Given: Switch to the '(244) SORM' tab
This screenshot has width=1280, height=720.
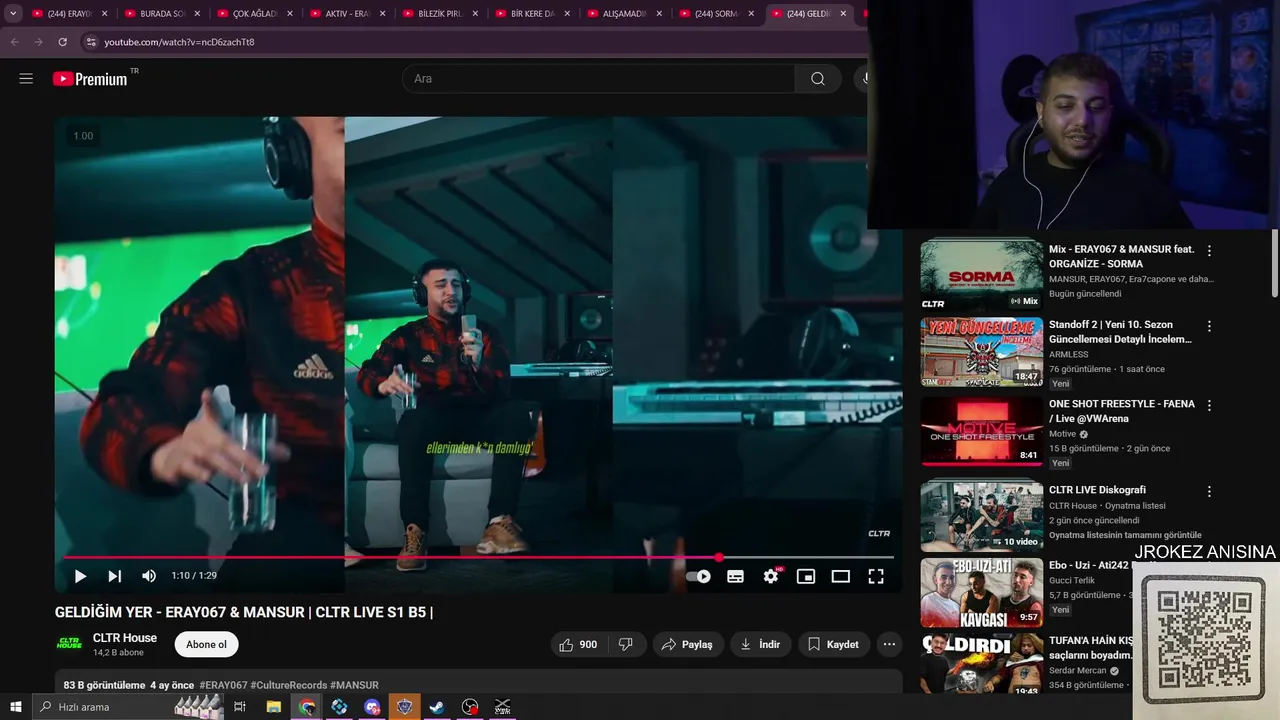Looking at the screenshot, I should point(716,14).
